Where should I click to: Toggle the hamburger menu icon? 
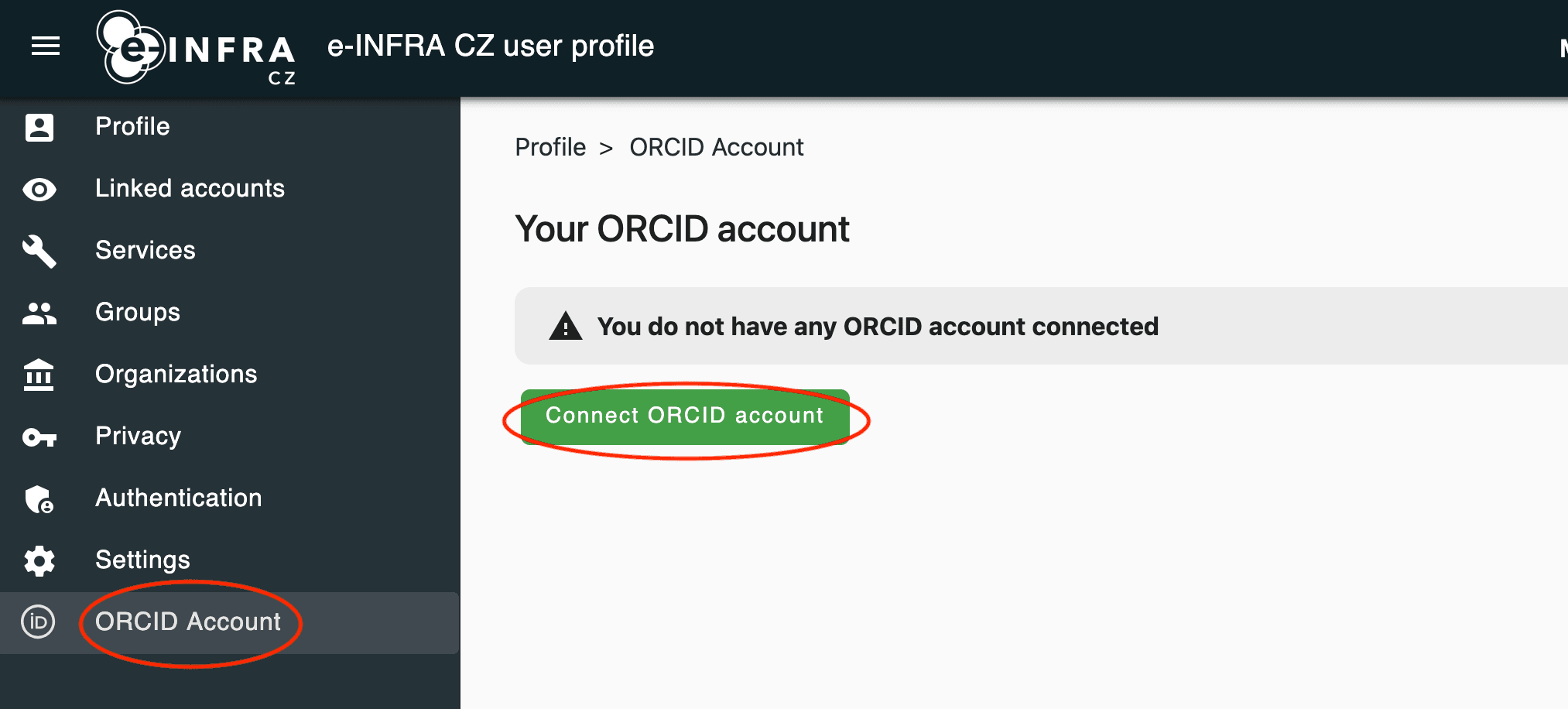coord(46,46)
